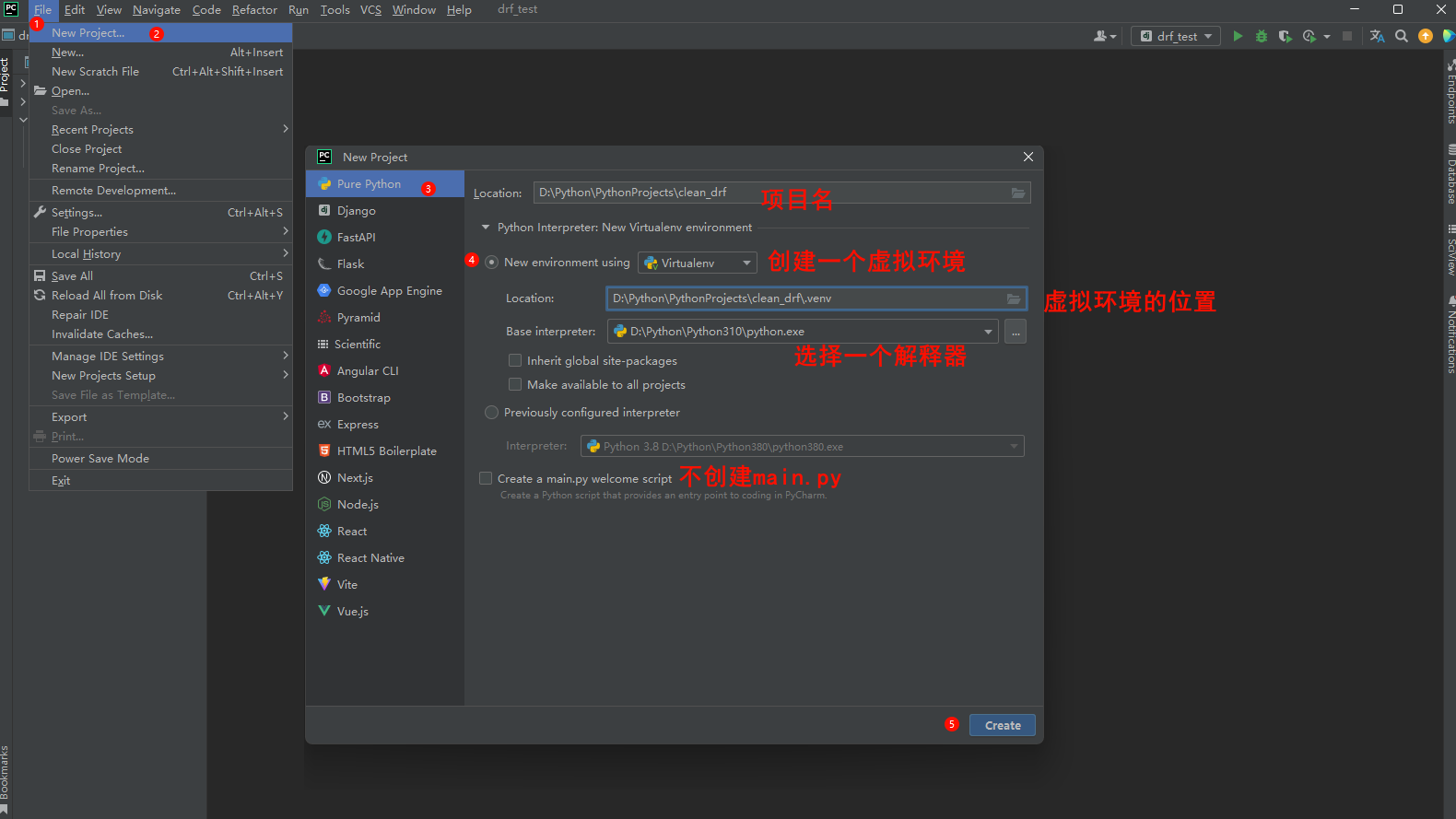
Task: Click the base interpreter '...' browse button
Action: pos(1016,332)
